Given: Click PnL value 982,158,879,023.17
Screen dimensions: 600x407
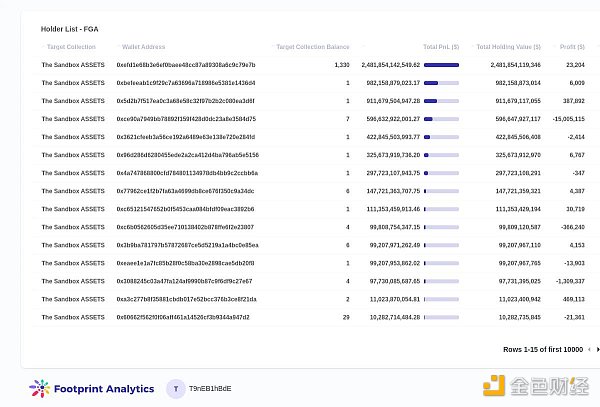Looking at the screenshot, I should (x=393, y=83).
